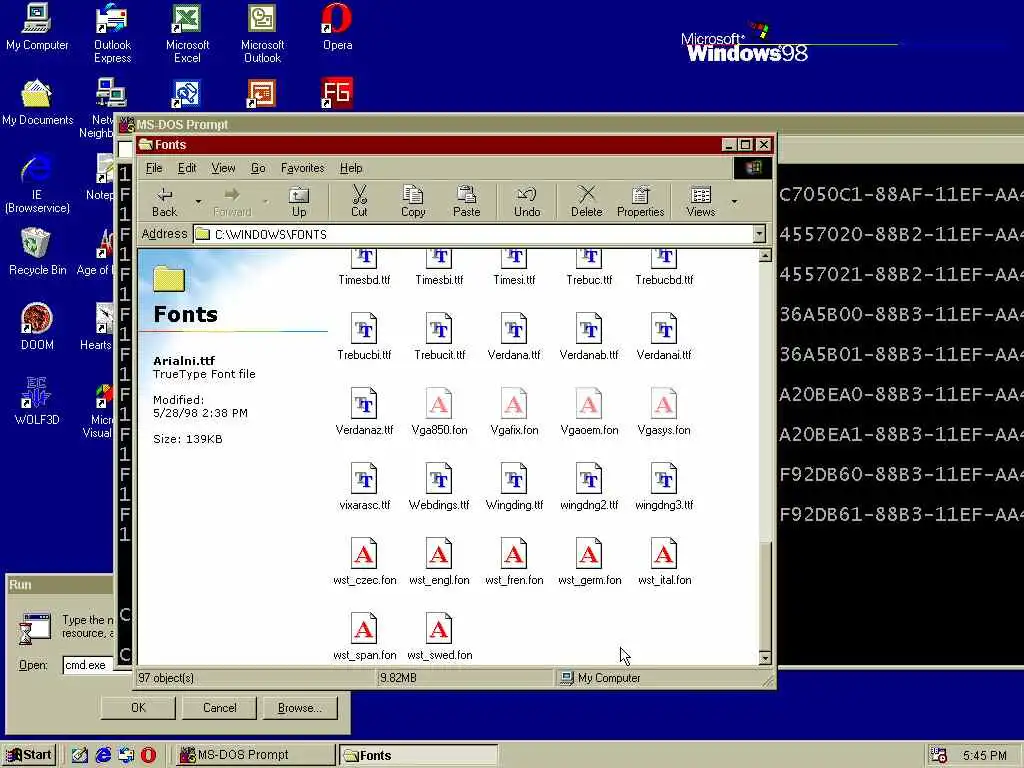The height and width of the screenshot is (768, 1024).
Task: Select the wst_ital.fon font file
Action: coord(664,562)
